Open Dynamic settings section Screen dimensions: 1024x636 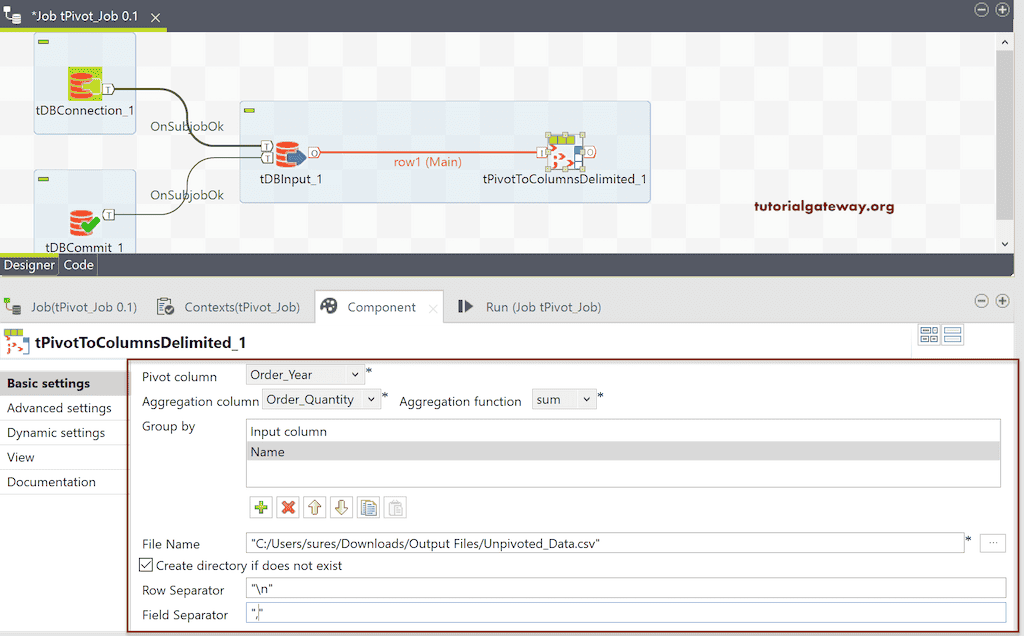pos(64,433)
